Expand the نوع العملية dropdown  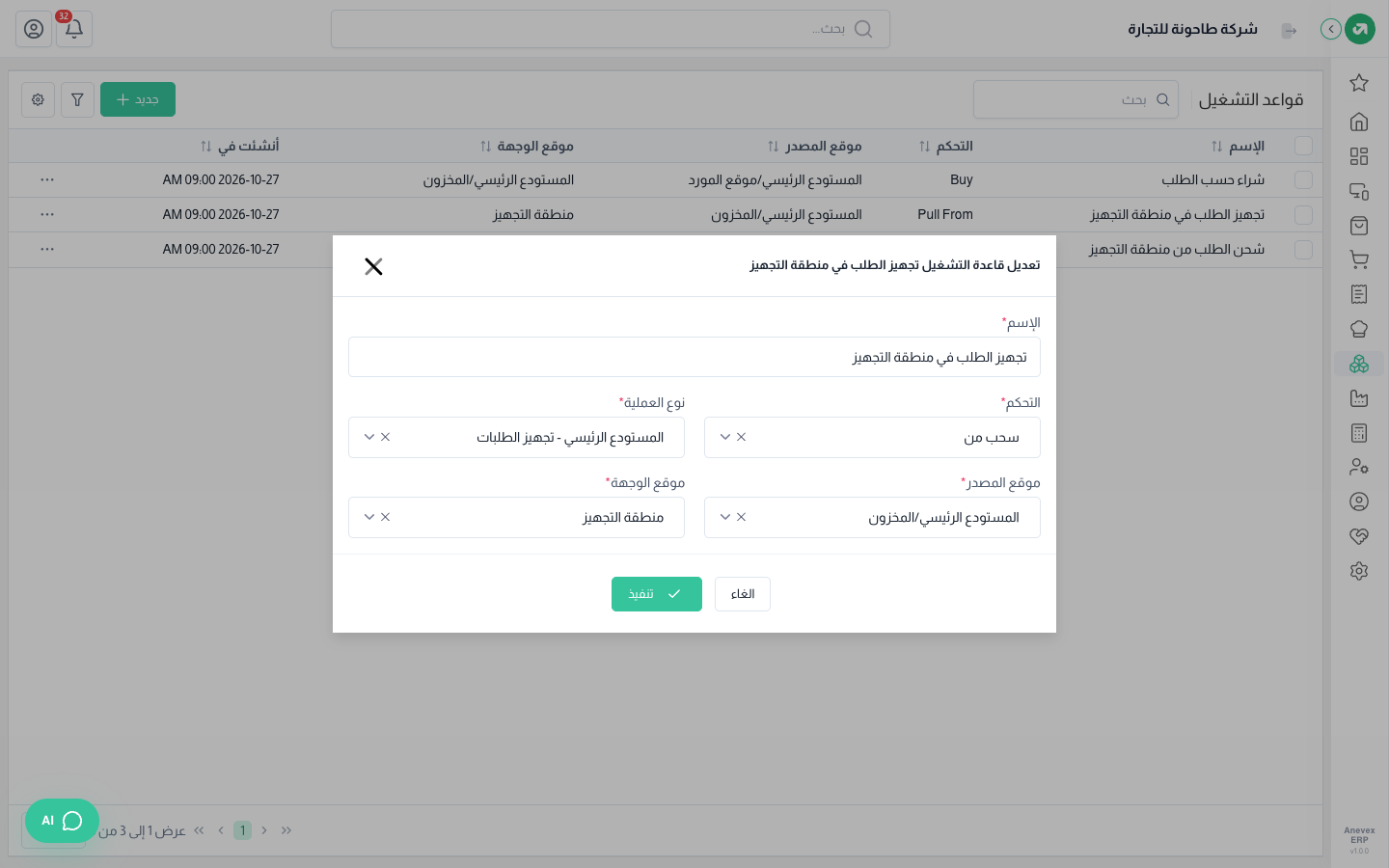pyautogui.click(x=369, y=437)
